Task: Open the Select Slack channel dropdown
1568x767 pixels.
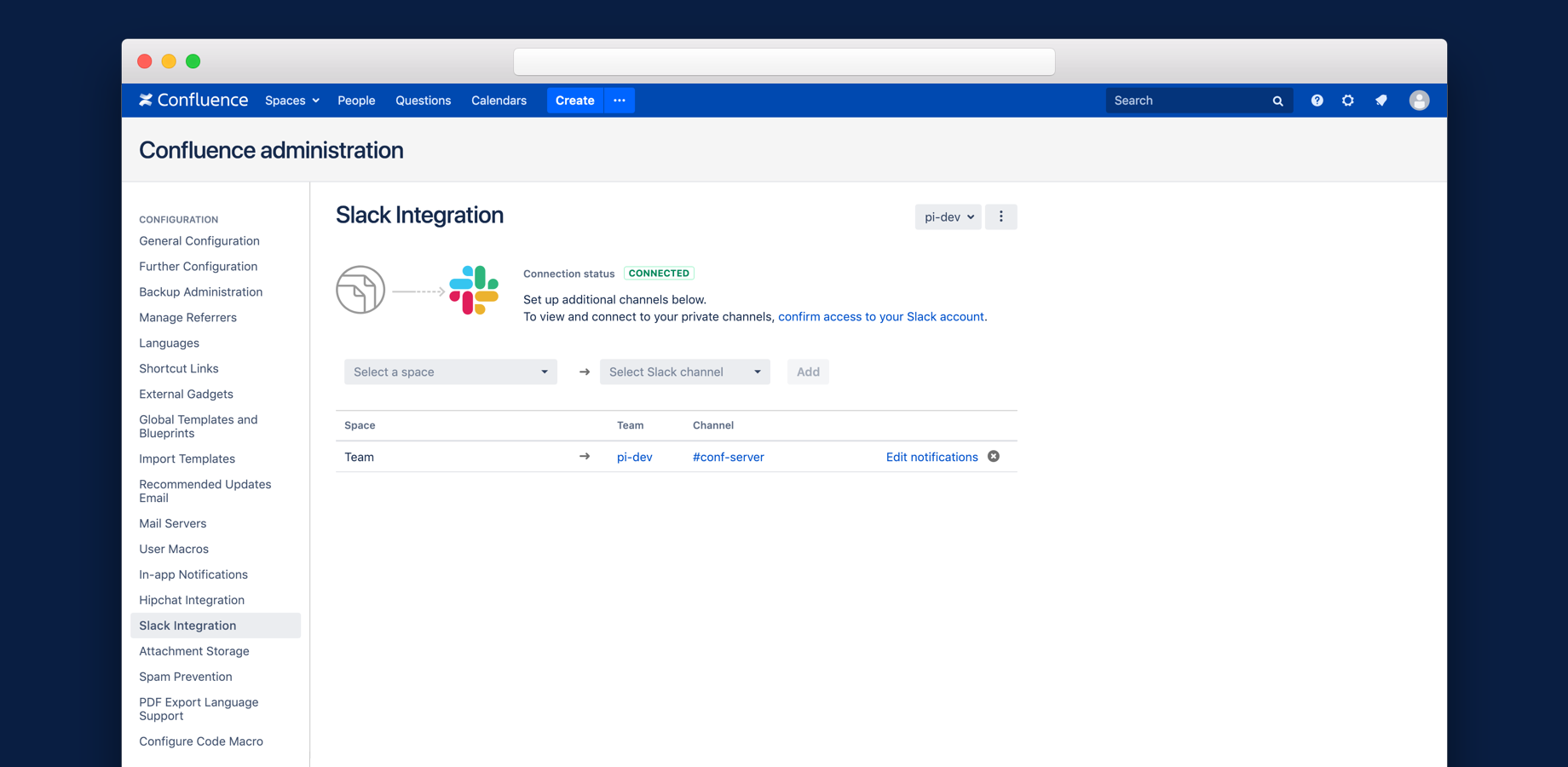Action: (685, 372)
